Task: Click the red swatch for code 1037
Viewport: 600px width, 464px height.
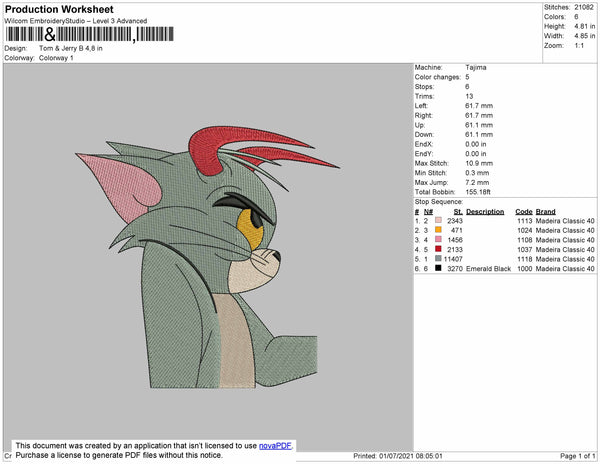Action: (438, 249)
